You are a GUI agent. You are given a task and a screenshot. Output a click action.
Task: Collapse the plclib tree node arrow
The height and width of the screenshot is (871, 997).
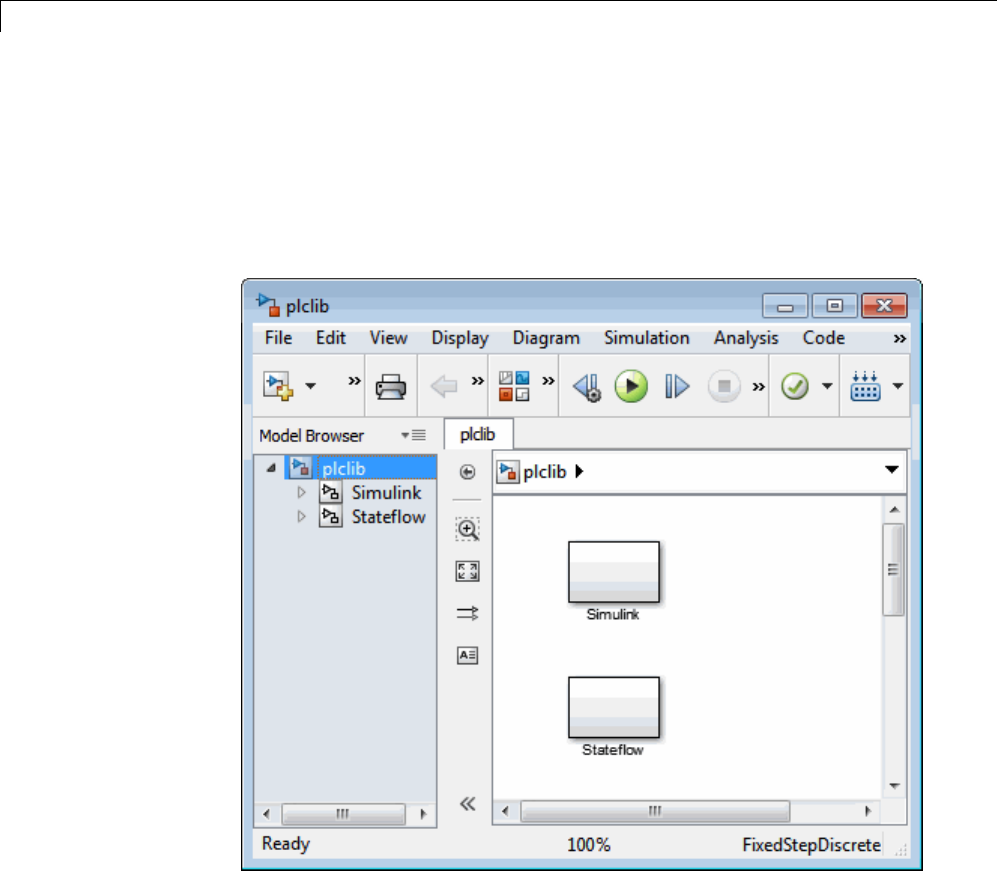272,469
